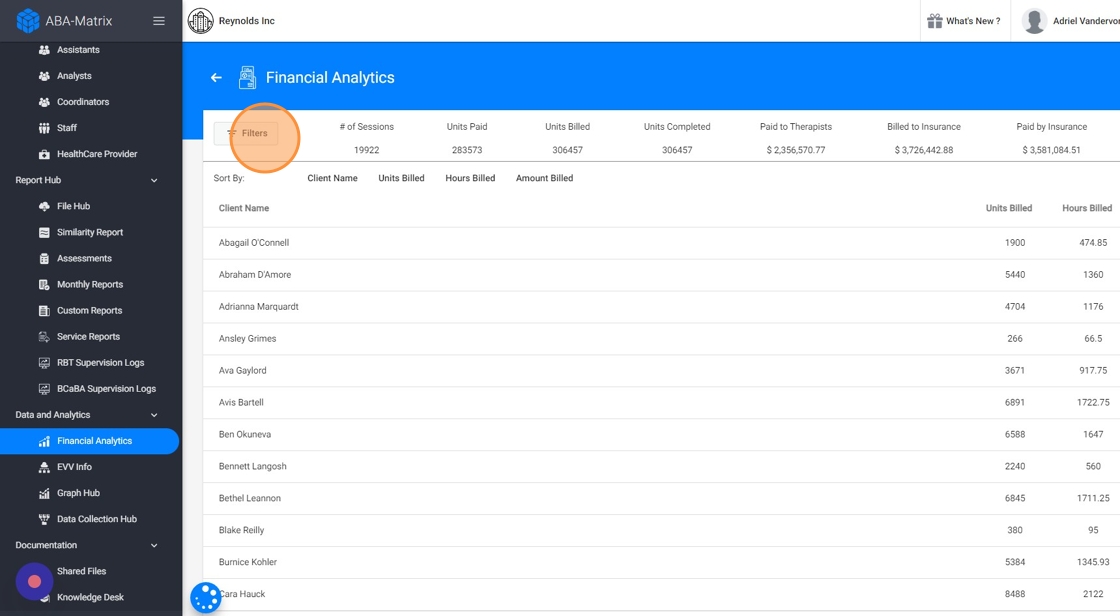Image resolution: width=1120 pixels, height=616 pixels.
Task: Click the Client Name column header
Action: point(244,208)
